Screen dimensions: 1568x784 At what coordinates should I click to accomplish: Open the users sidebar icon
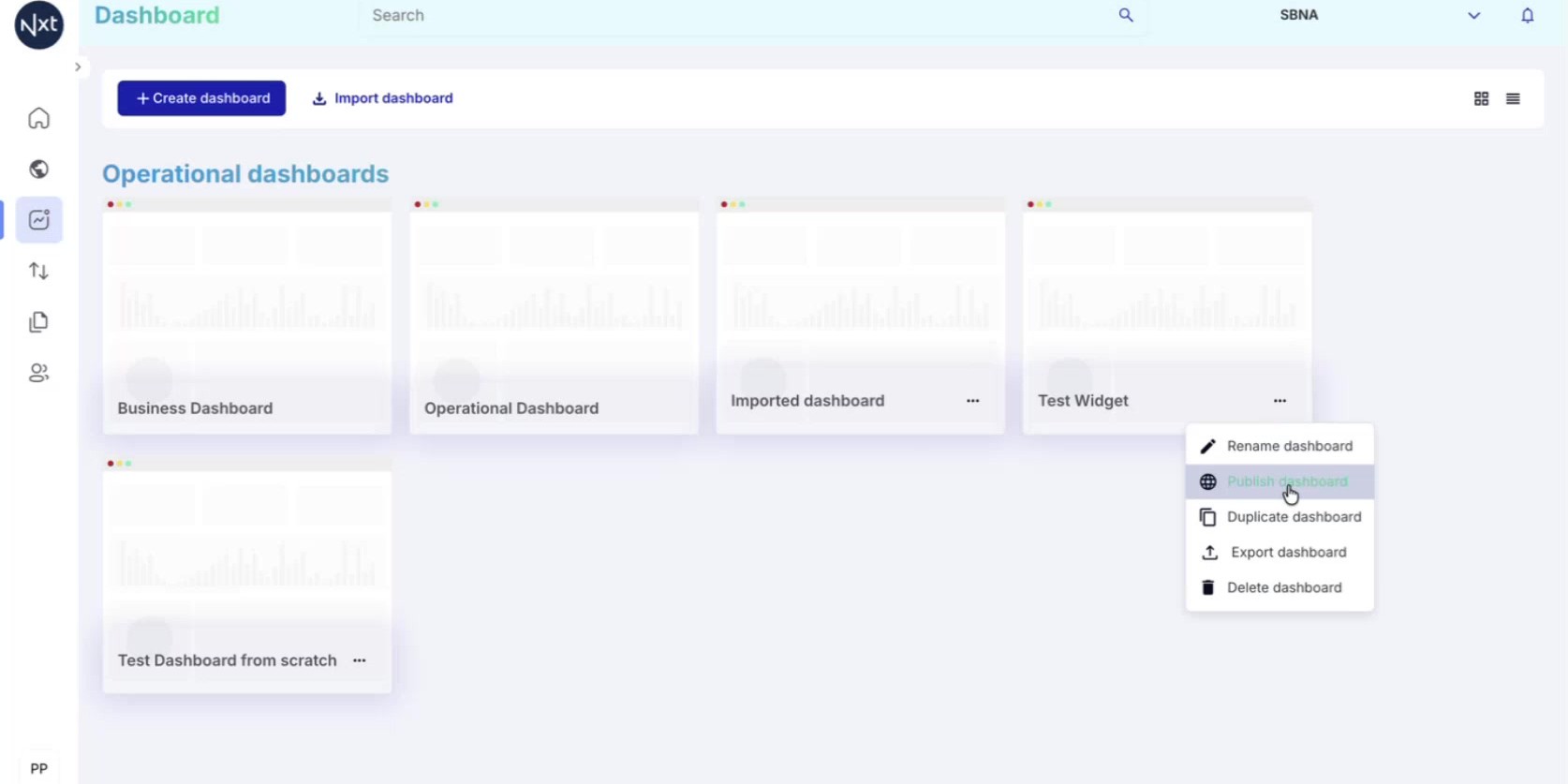[38, 373]
